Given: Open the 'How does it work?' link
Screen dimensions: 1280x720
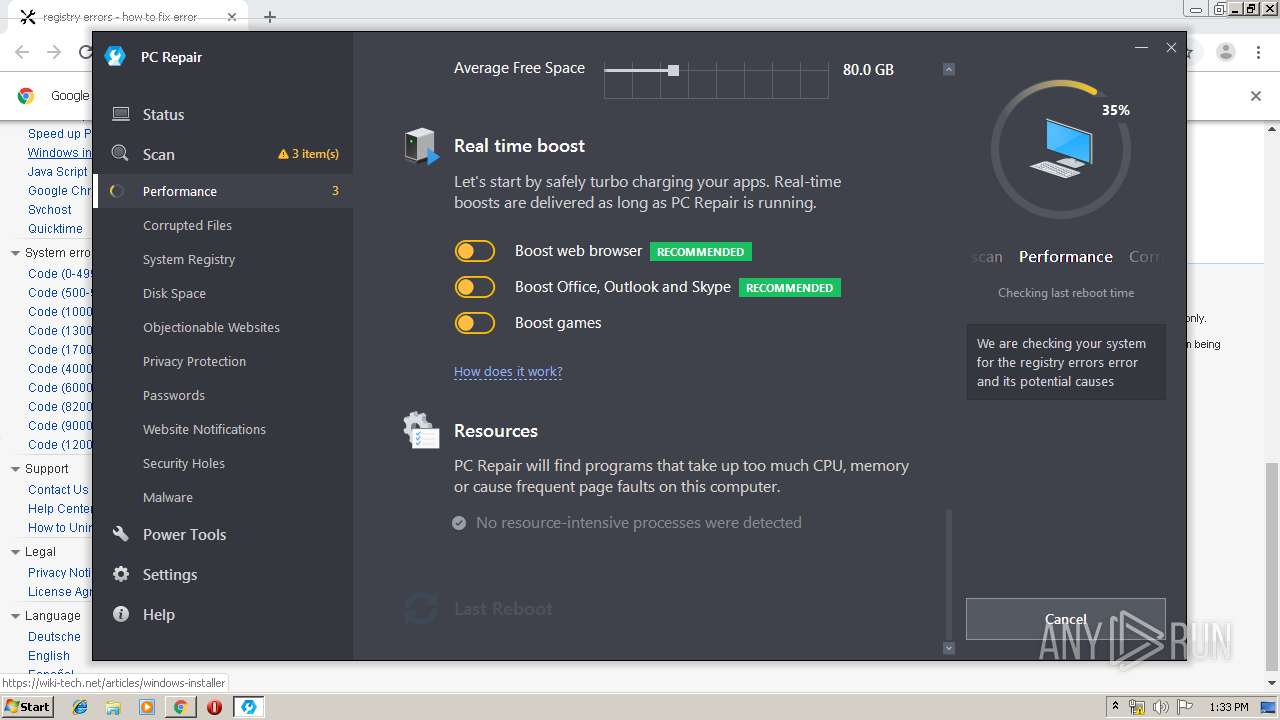Looking at the screenshot, I should (508, 371).
